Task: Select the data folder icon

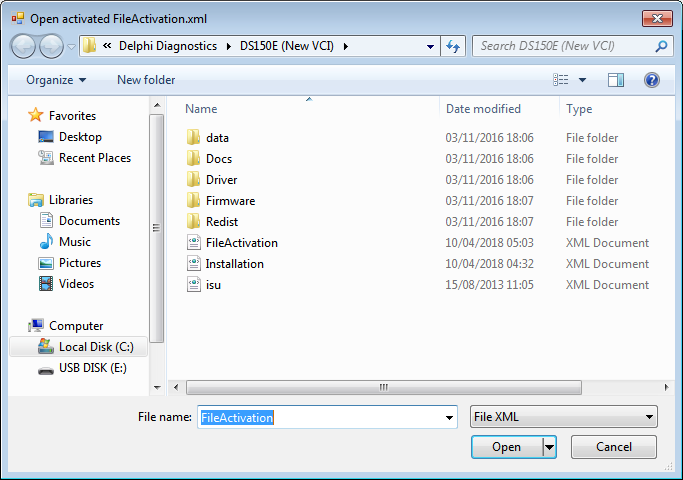Action: tap(193, 137)
